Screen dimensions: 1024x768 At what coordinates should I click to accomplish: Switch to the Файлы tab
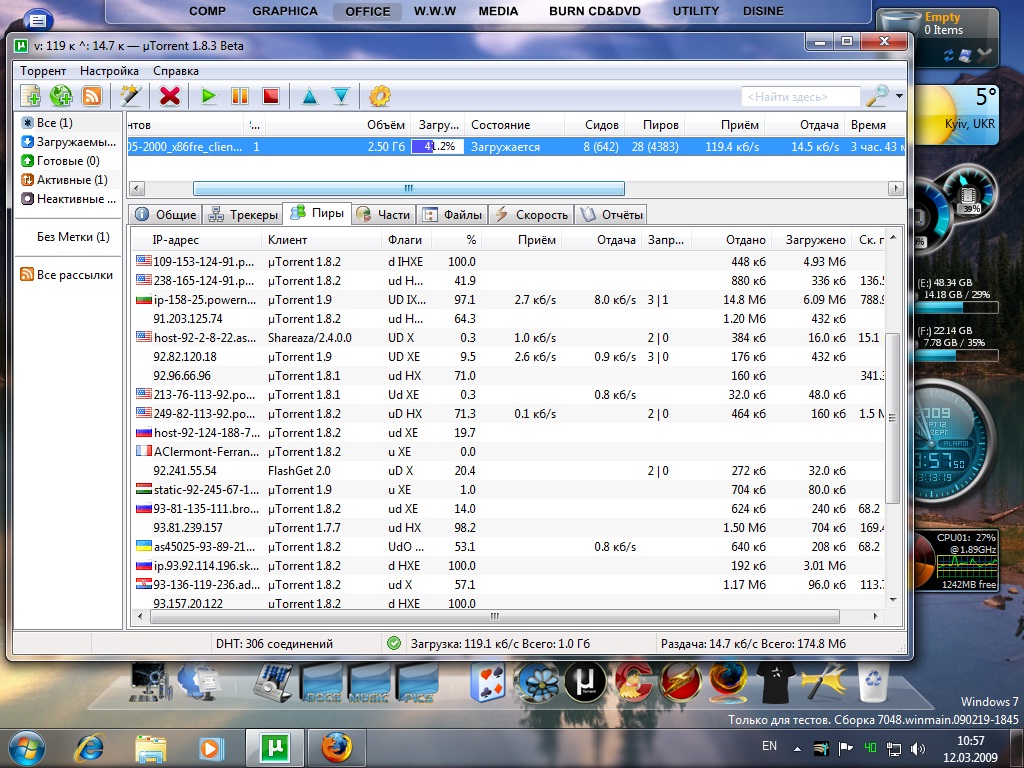point(453,214)
